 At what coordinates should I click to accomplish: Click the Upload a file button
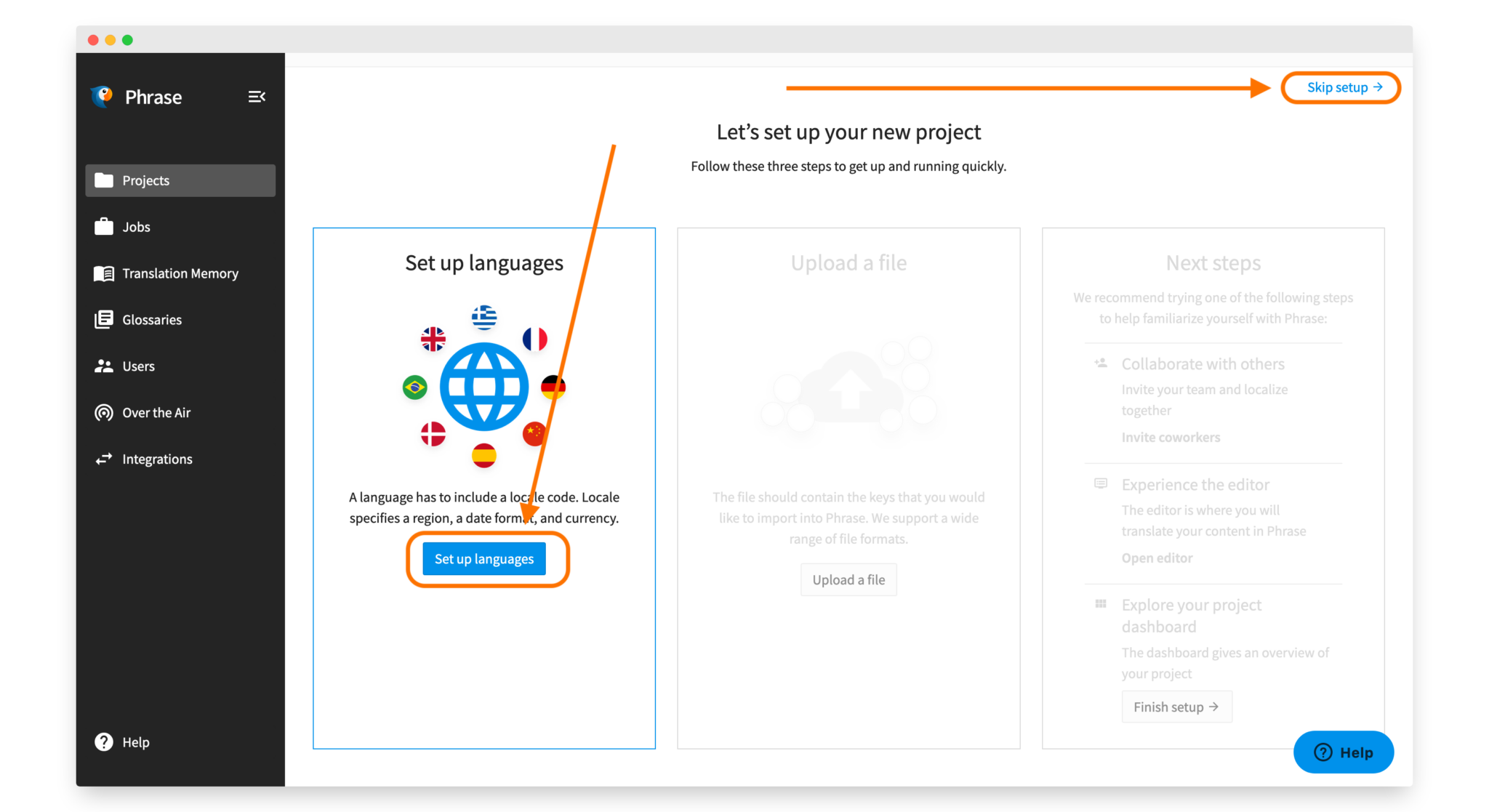[x=848, y=579]
